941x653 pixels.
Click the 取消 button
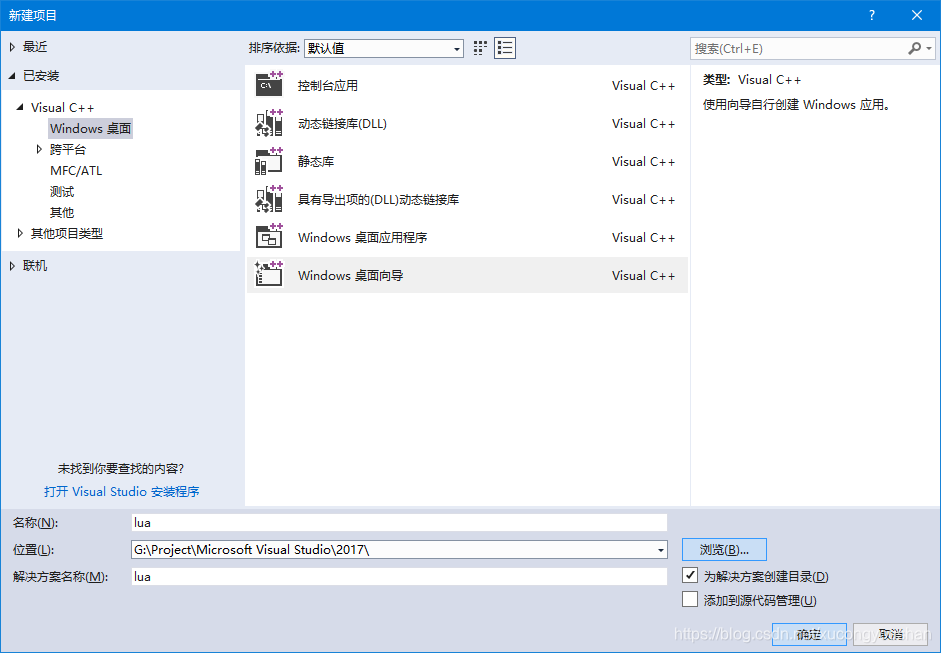(891, 634)
